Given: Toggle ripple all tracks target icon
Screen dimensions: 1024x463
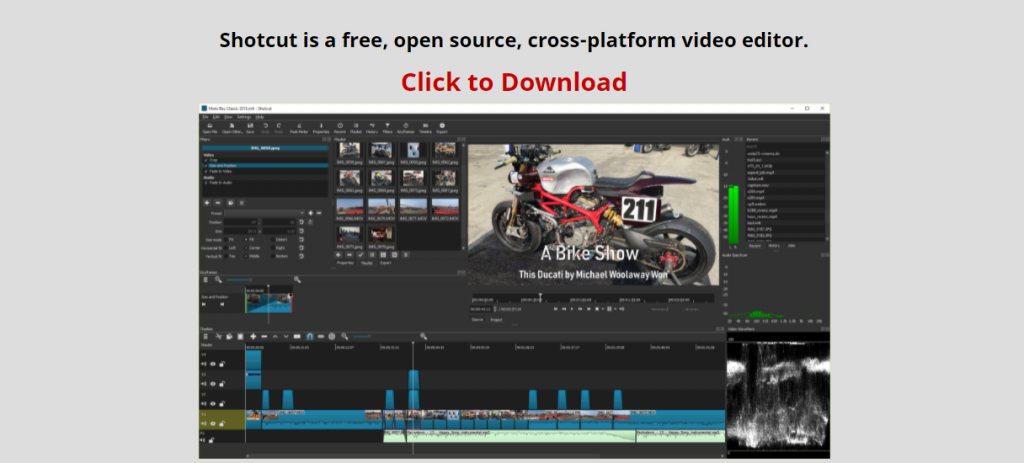Looking at the screenshot, I should coord(332,336).
